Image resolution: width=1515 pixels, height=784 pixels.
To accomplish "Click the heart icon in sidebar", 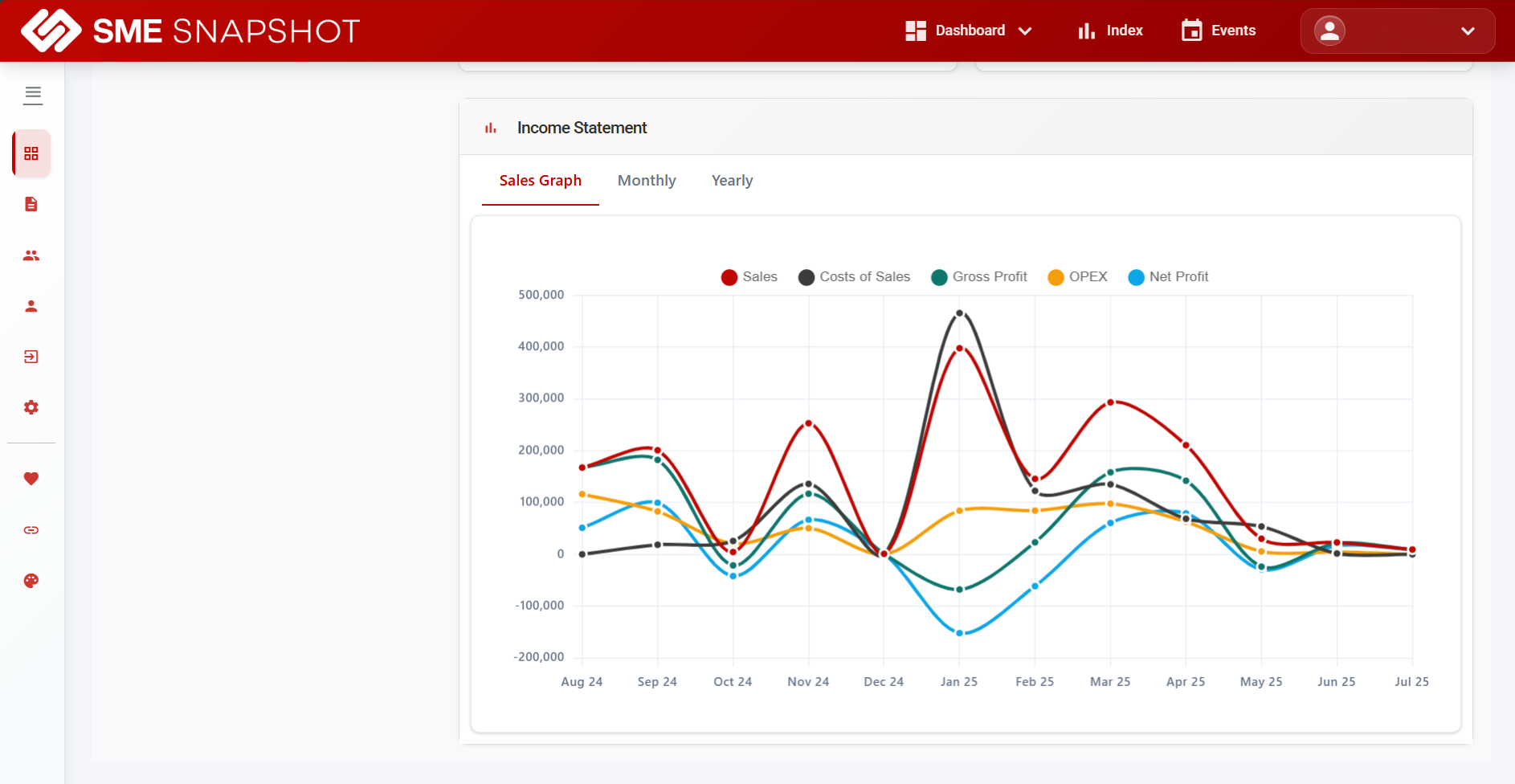I will pos(31,479).
